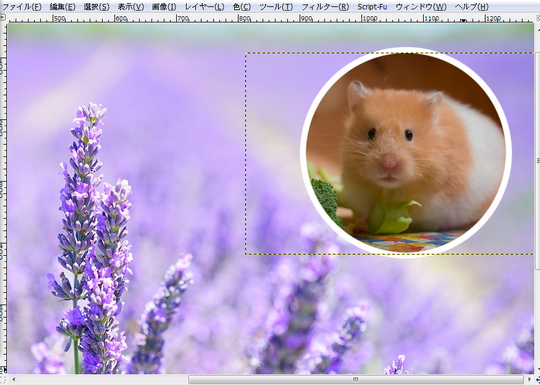Image resolution: width=540 pixels, height=385 pixels.
Task: Open the フィルター(R) menu
Action: tap(325, 7)
